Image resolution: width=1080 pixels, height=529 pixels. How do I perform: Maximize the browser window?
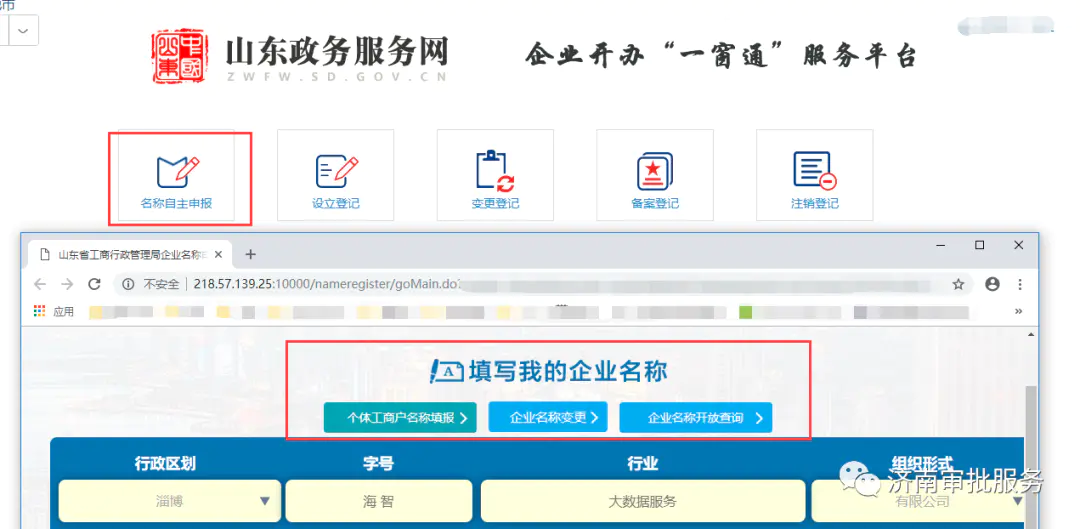pyautogui.click(x=979, y=245)
